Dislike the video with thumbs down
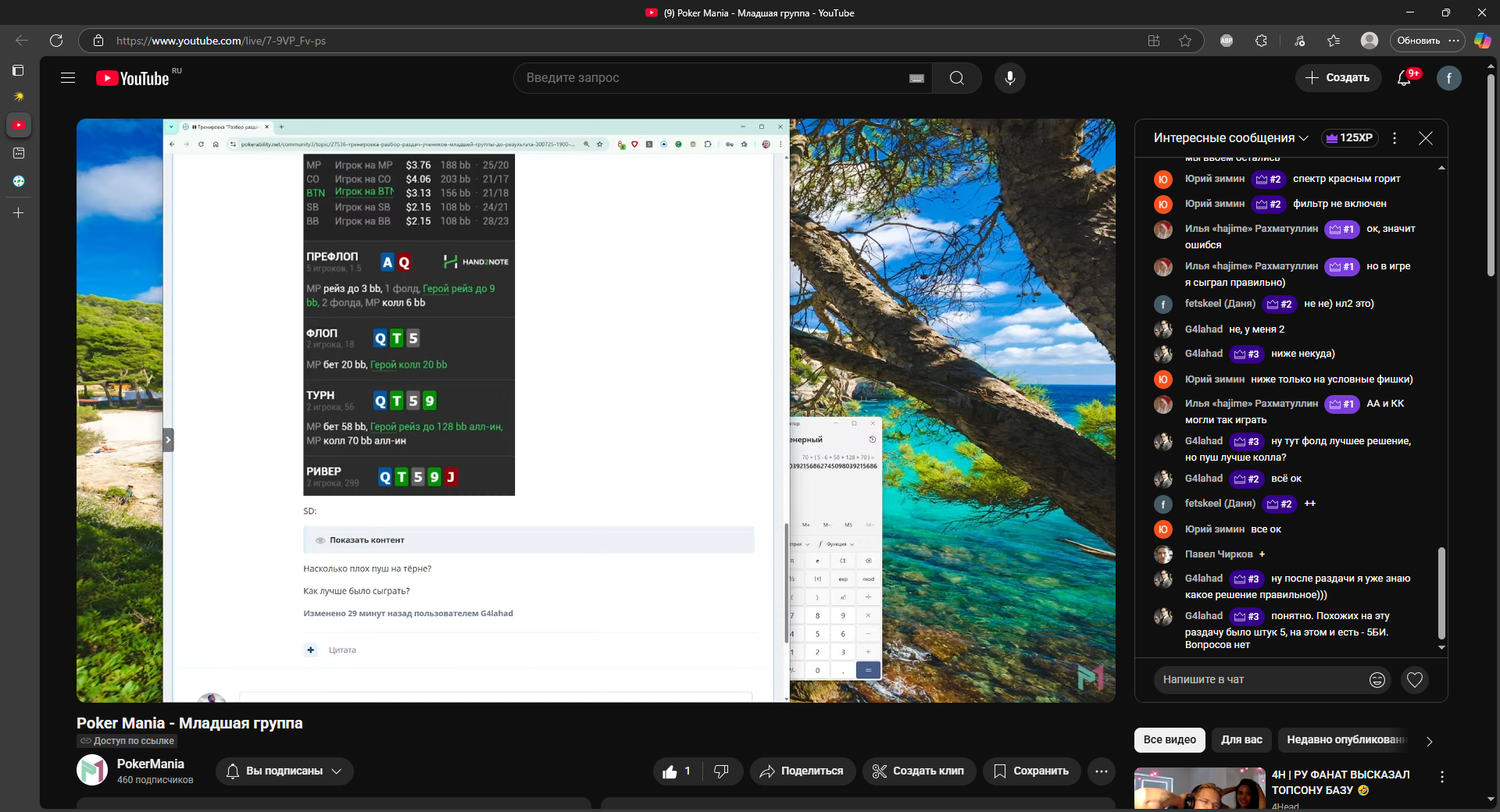 coord(722,771)
